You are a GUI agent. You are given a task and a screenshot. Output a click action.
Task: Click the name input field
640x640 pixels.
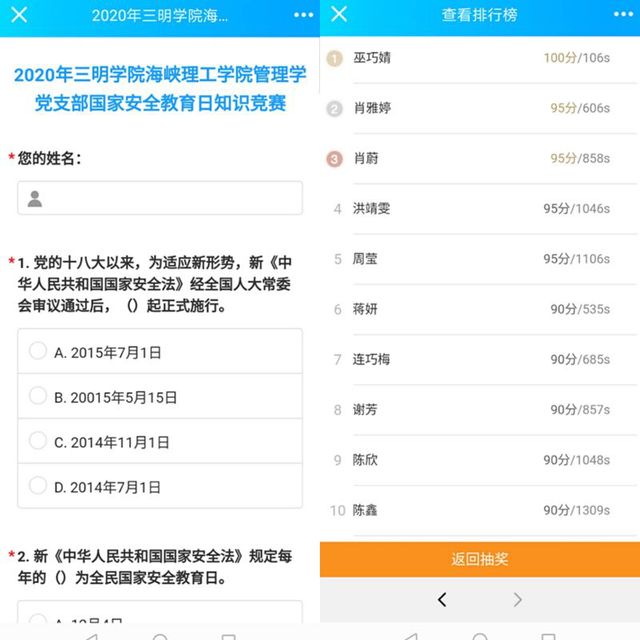click(160, 198)
